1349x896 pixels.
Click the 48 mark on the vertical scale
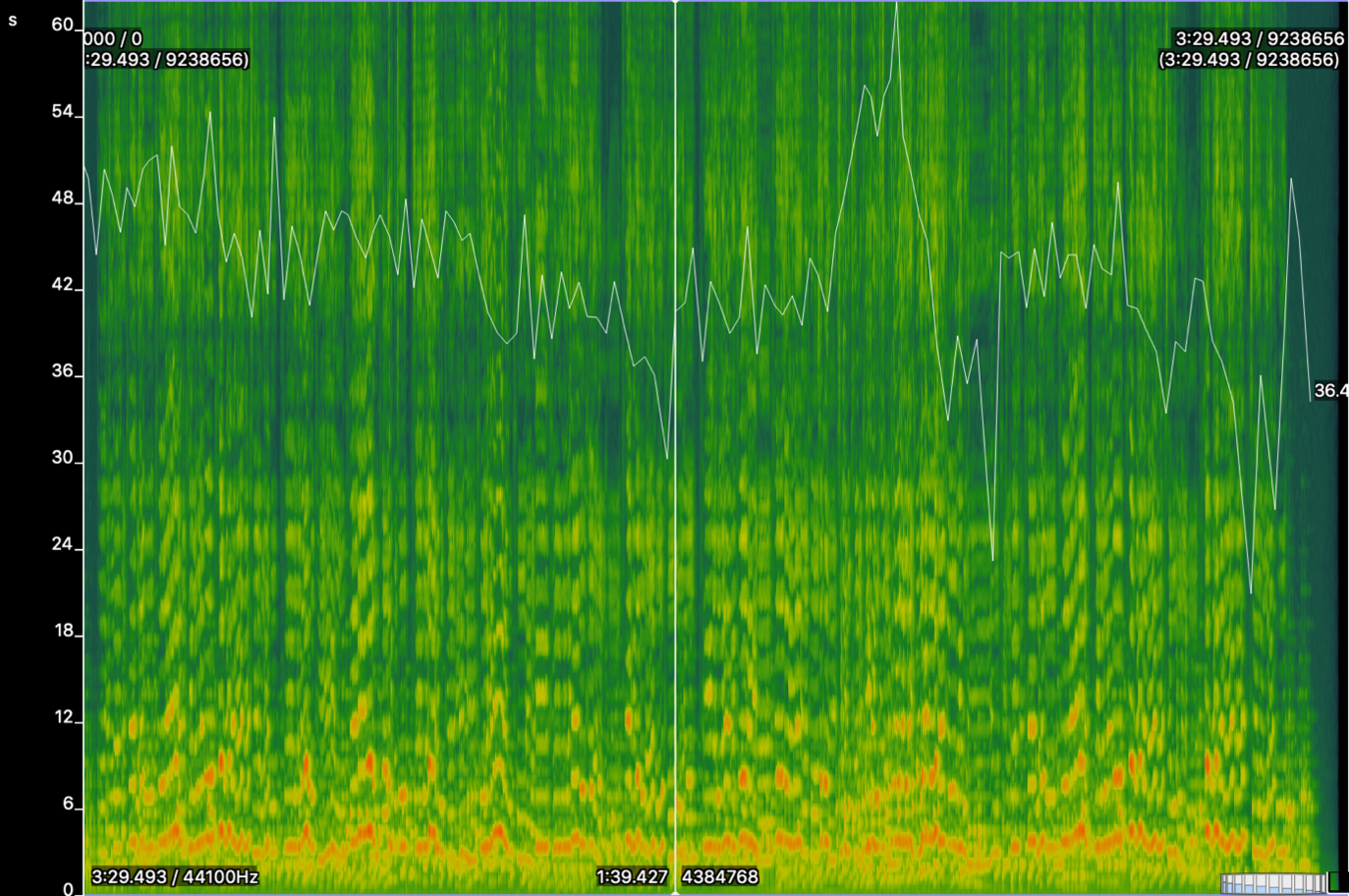pyautogui.click(x=63, y=197)
